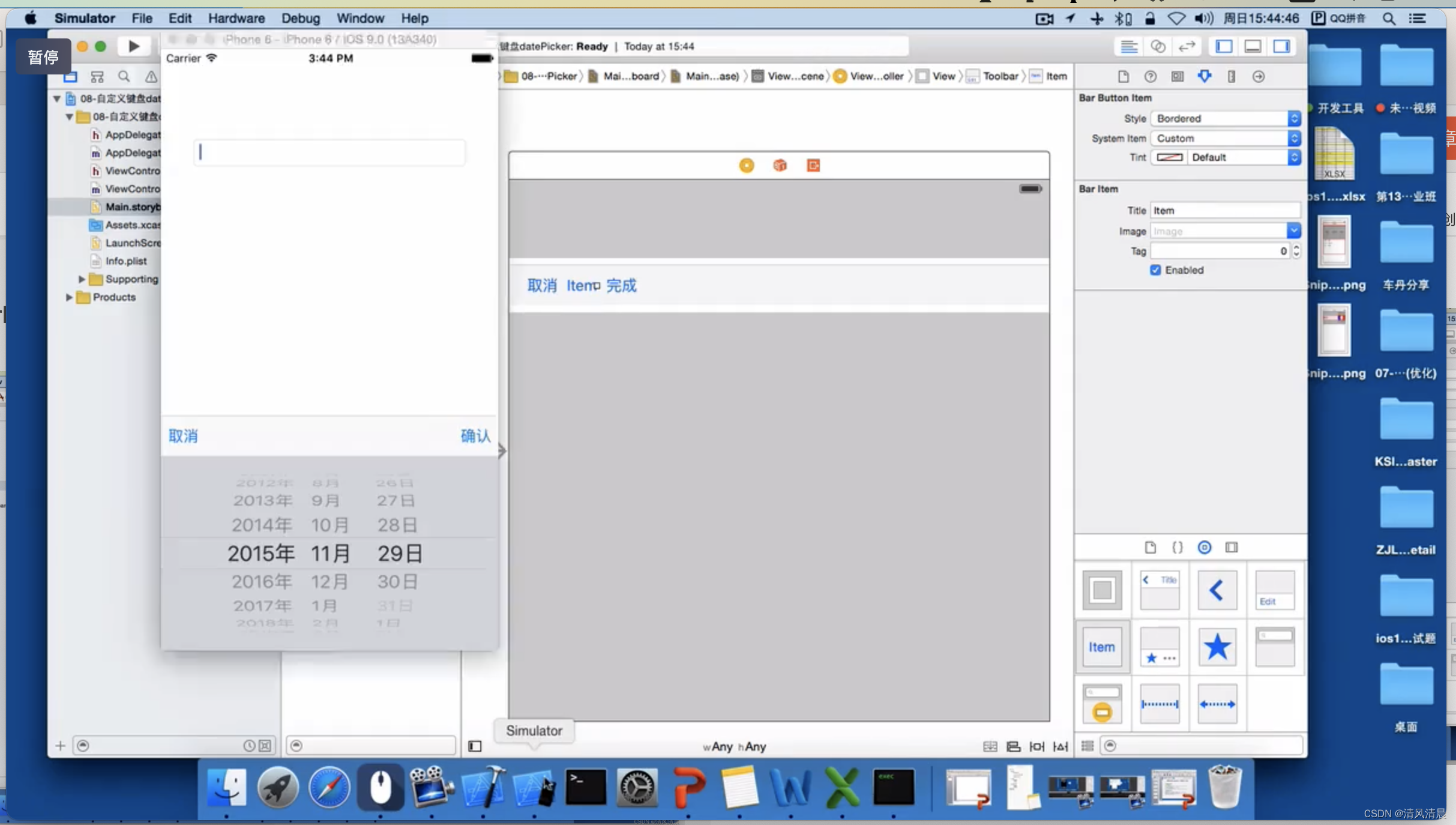Toggle the Utilities panel visibility
The width and height of the screenshot is (1456, 825).
coord(1281,46)
